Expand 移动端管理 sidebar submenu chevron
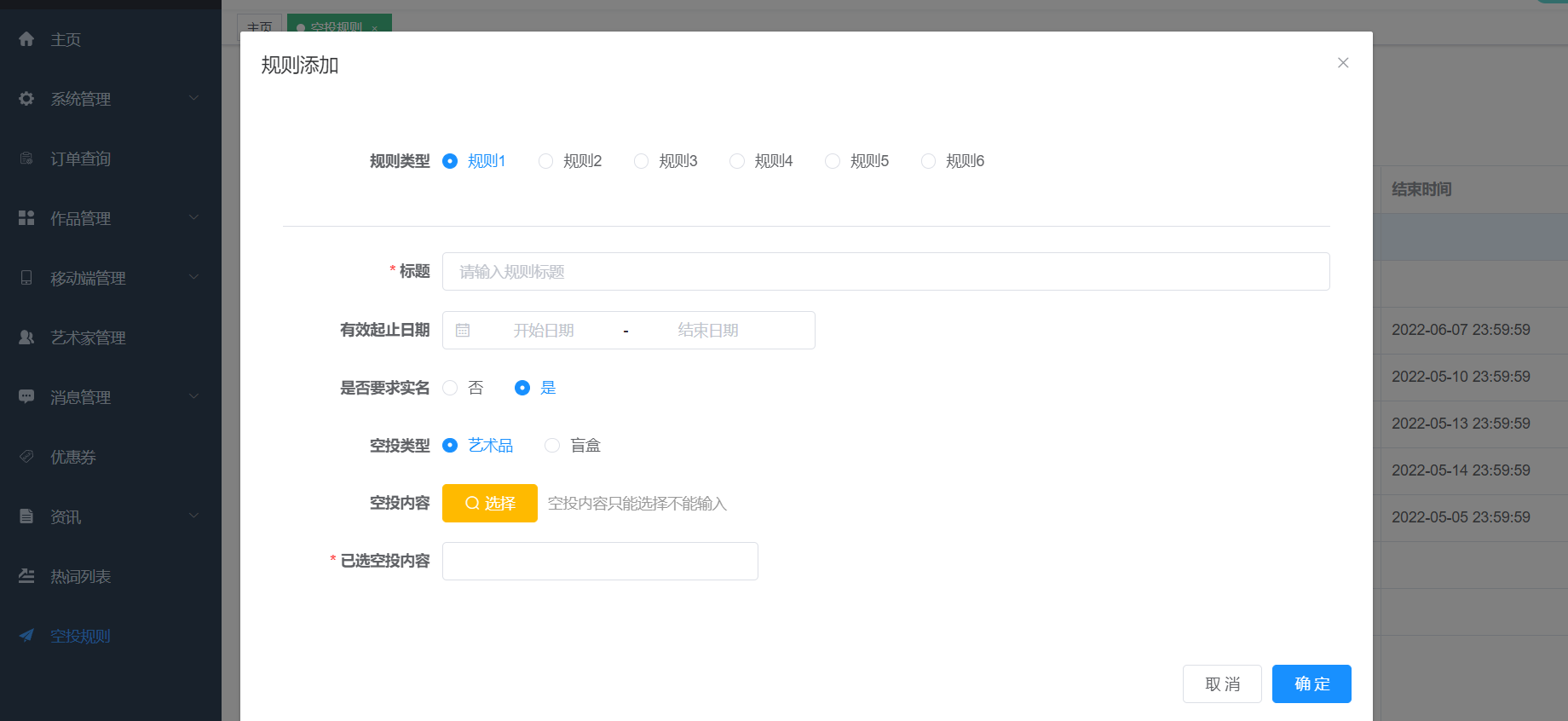Viewport: 1568px width, 721px height. click(194, 277)
